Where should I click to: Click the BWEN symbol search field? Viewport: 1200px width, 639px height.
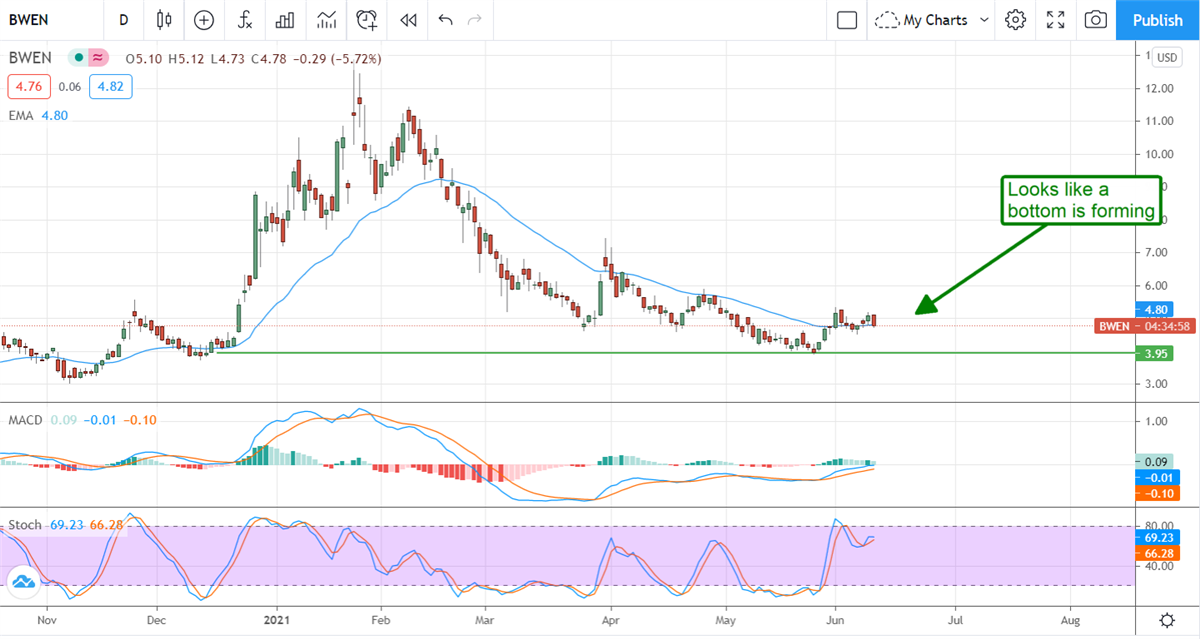coord(50,20)
